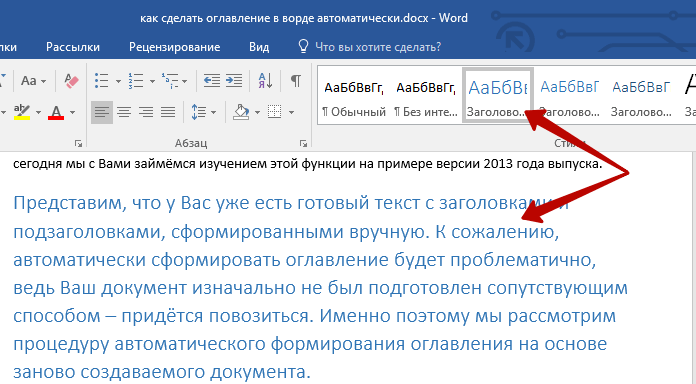Toggle Align Left paragraph alignment
This screenshot has height=384, width=696.
click(x=102, y=112)
